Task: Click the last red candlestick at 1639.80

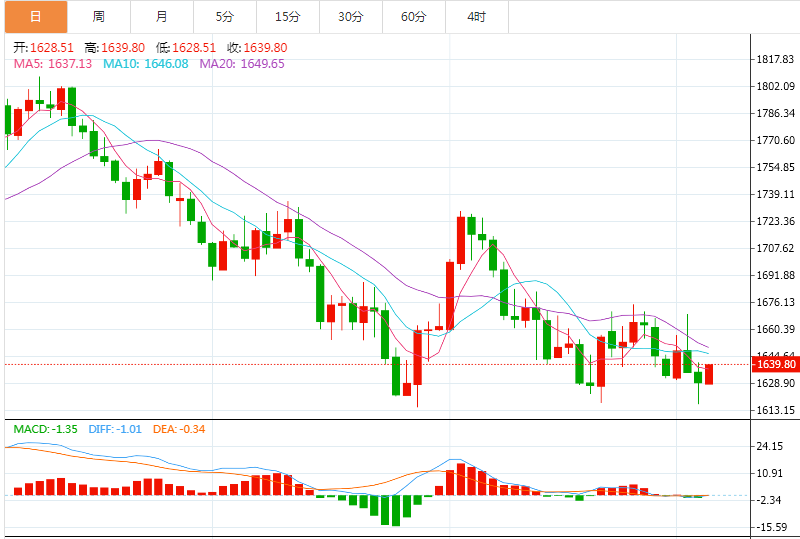Action: [x=709, y=374]
